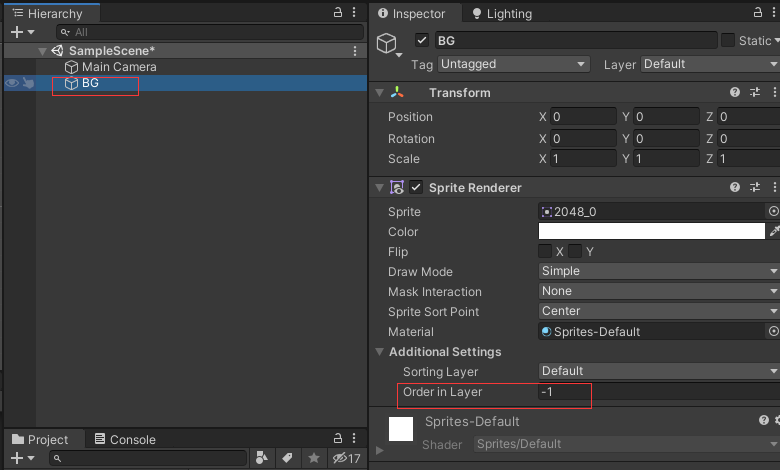Toggle the Static checkbox
The width and height of the screenshot is (780, 470).
[728, 40]
